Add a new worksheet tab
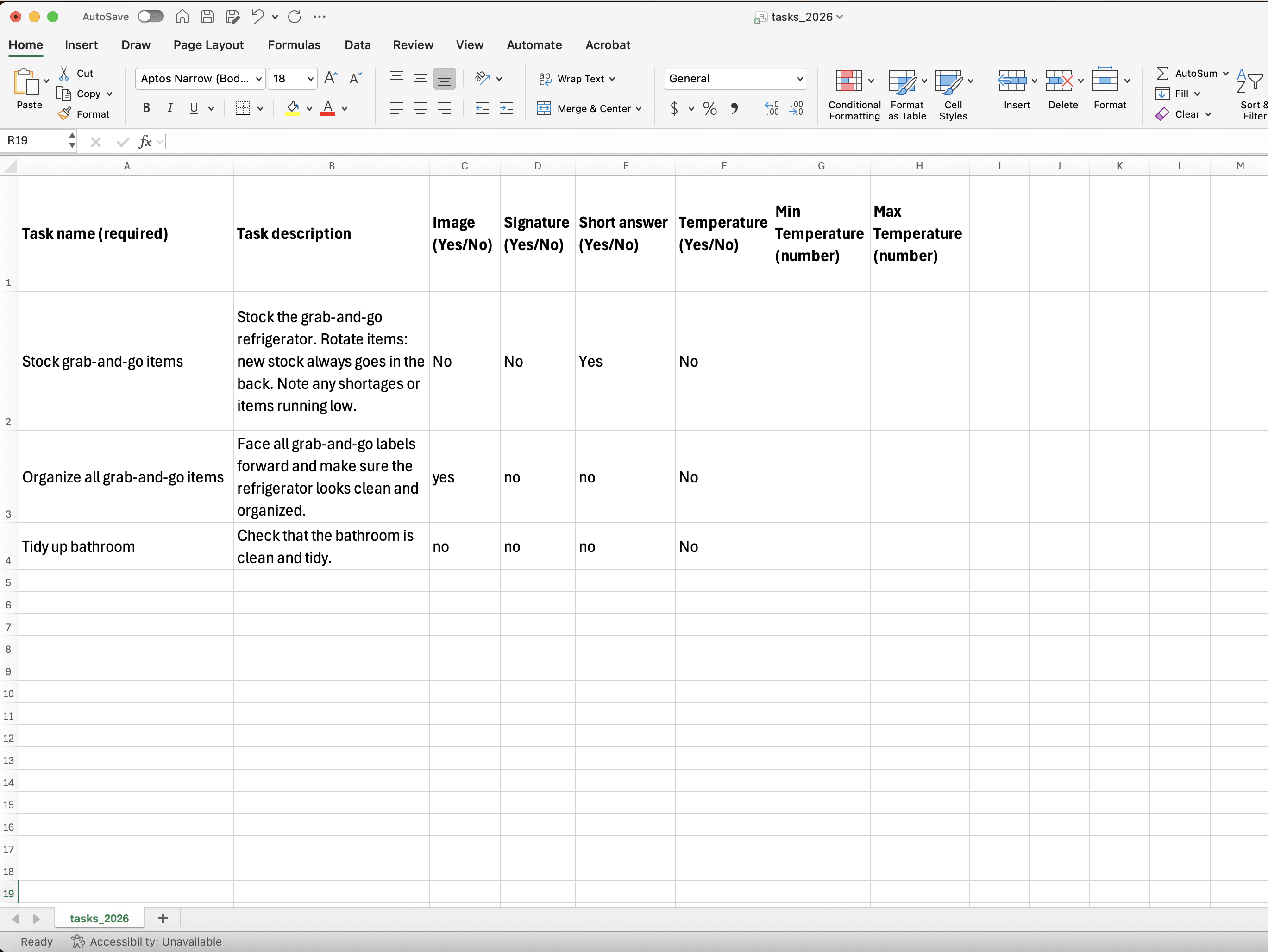 pyautogui.click(x=163, y=918)
